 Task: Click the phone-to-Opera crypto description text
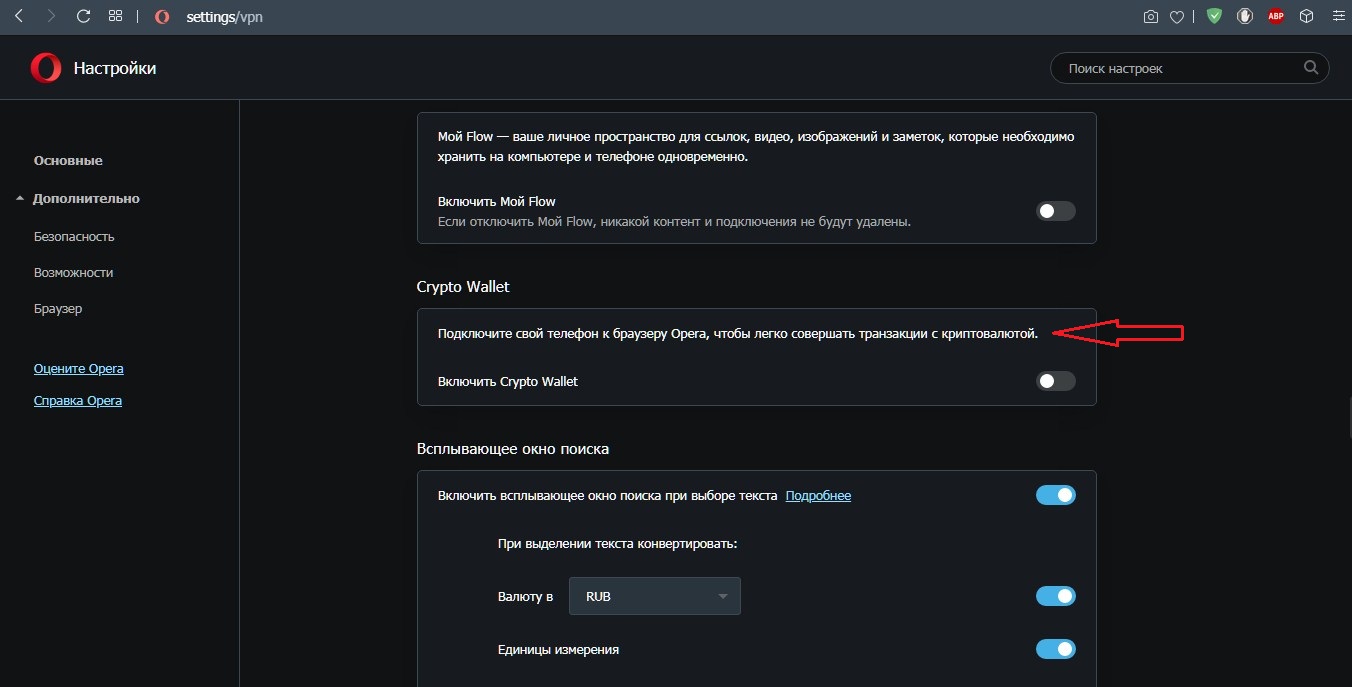tap(738, 333)
